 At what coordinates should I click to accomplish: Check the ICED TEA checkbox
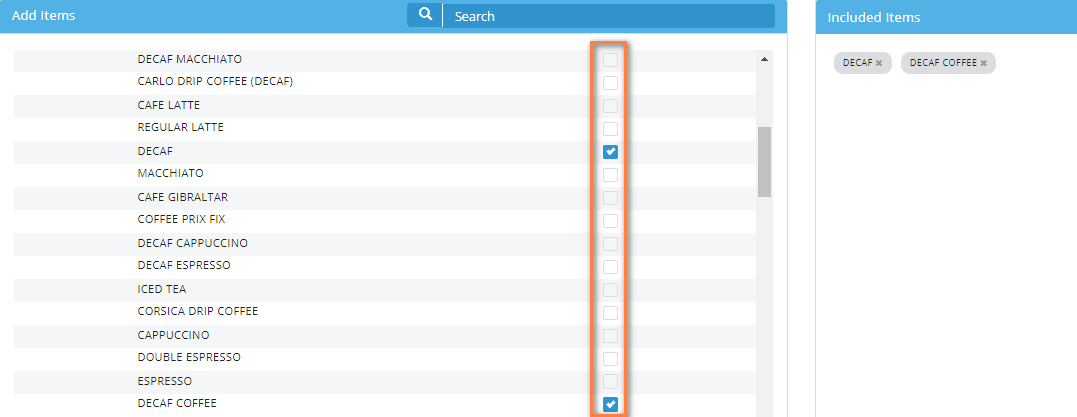click(x=610, y=289)
